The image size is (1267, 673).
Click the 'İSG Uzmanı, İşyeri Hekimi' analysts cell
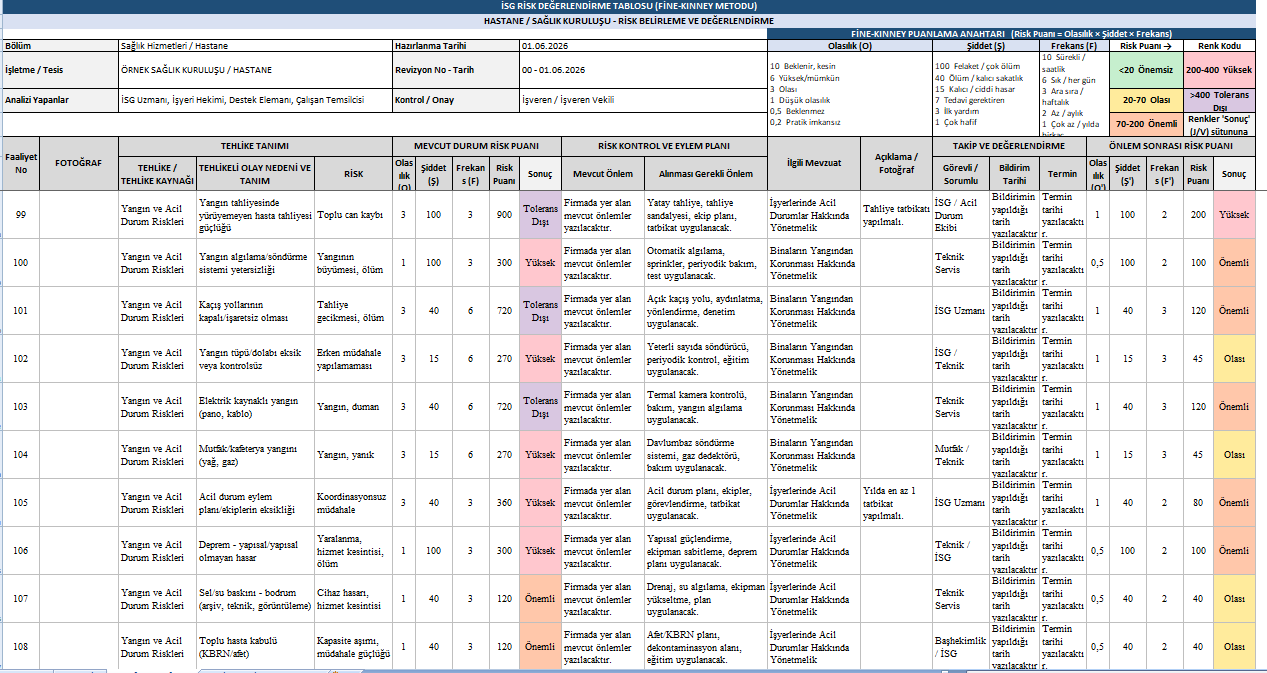255,100
